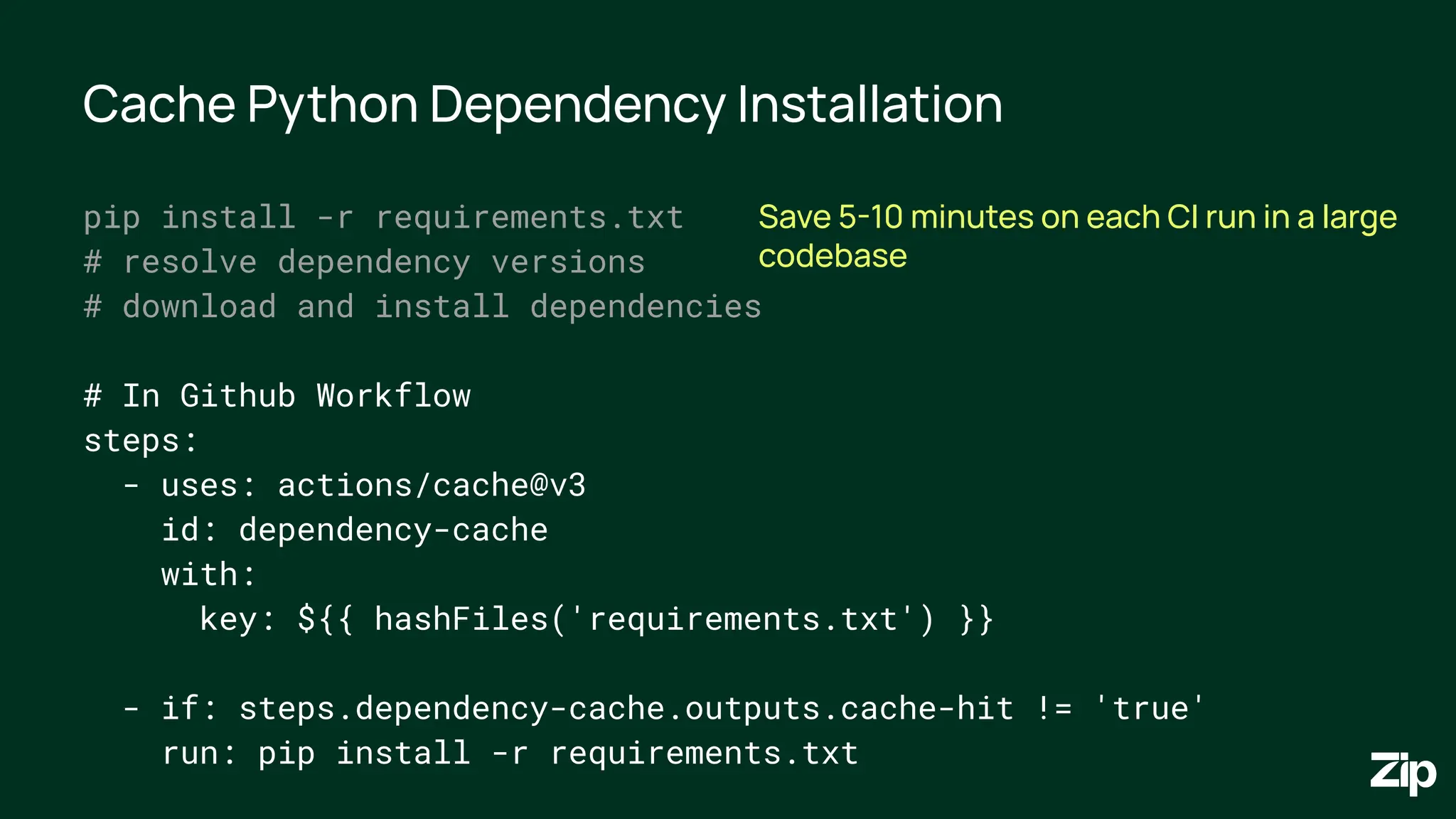Click the '- if: steps.dependency-cache.outputs.cache-hit' line
The width and height of the screenshot is (1456, 819).
point(664,709)
